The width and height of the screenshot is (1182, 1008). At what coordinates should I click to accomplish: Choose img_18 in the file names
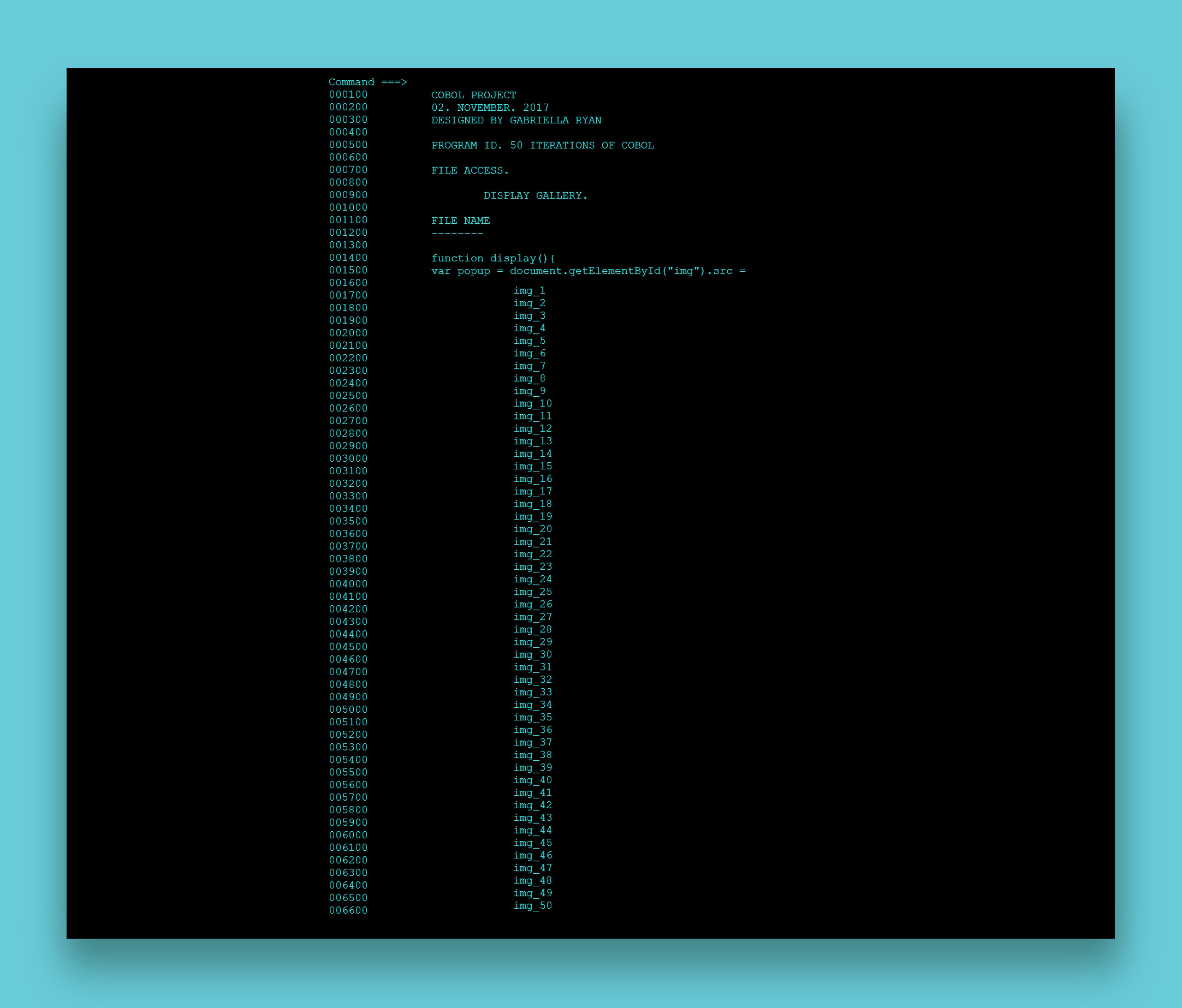532,504
